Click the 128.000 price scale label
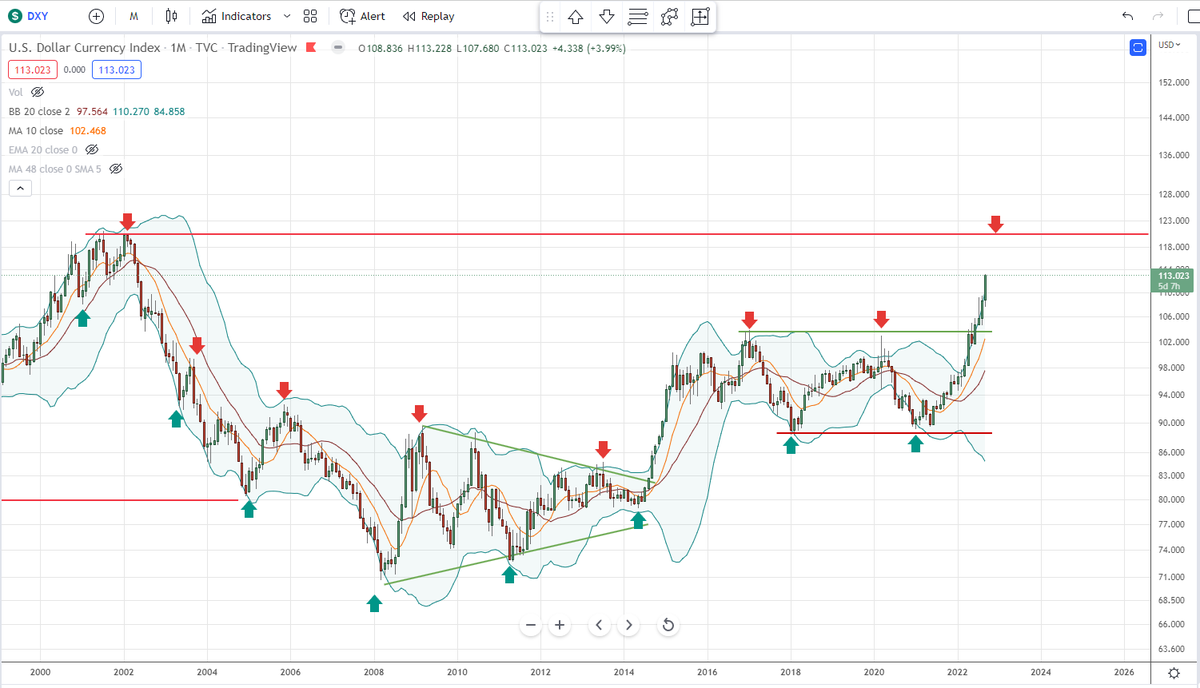This screenshot has width=1200, height=688. click(x=1174, y=194)
